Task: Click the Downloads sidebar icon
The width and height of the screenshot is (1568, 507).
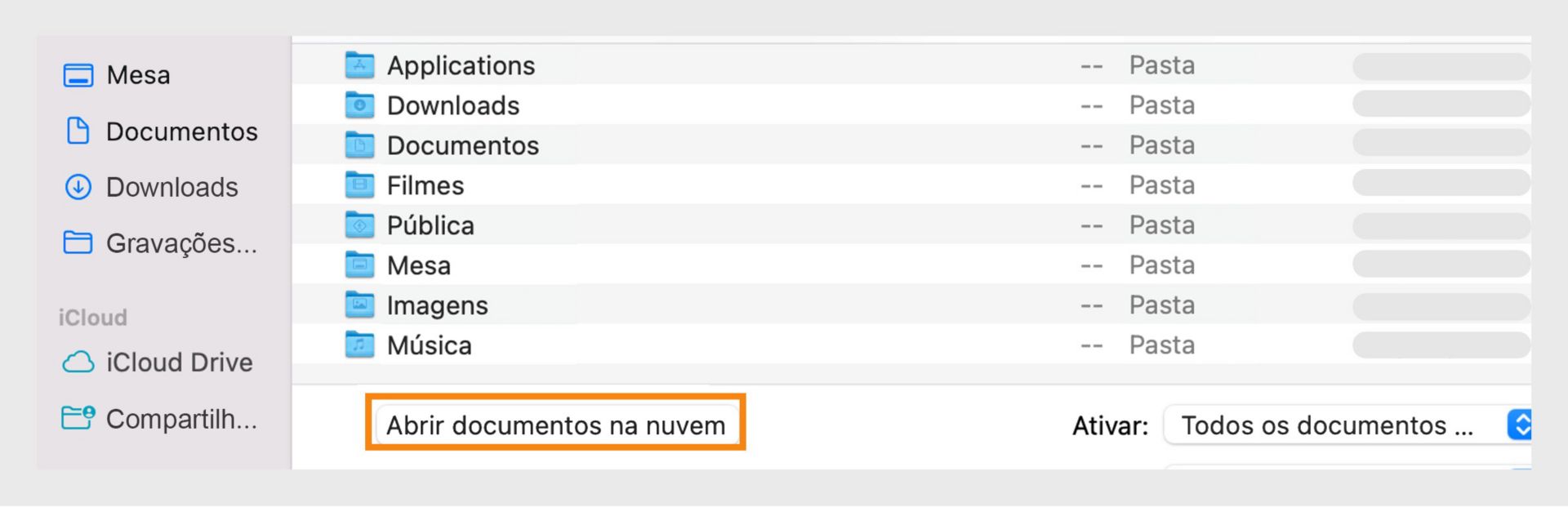Action: click(x=78, y=187)
